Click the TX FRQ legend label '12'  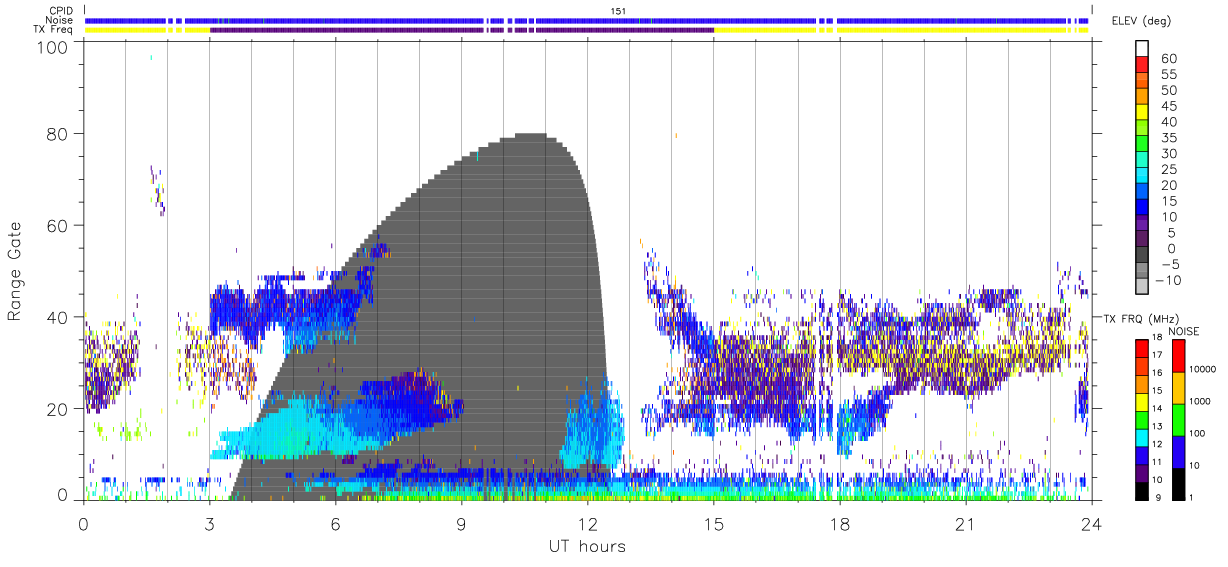click(x=1157, y=445)
